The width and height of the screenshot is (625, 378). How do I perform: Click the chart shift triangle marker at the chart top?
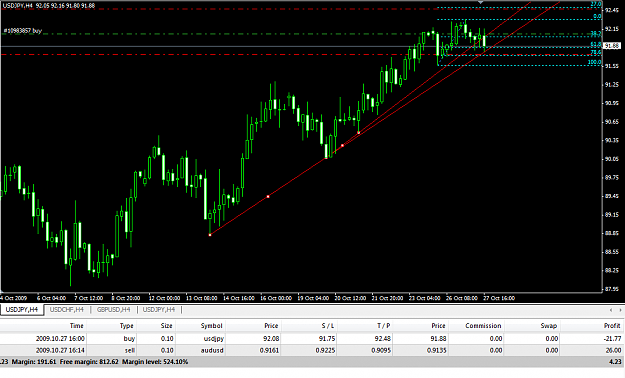click(x=481, y=2)
